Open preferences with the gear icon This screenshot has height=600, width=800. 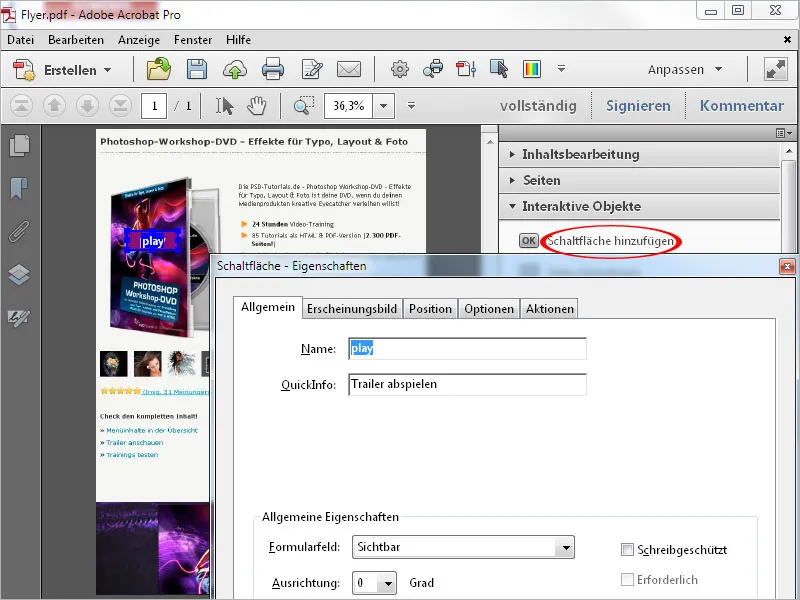(399, 69)
